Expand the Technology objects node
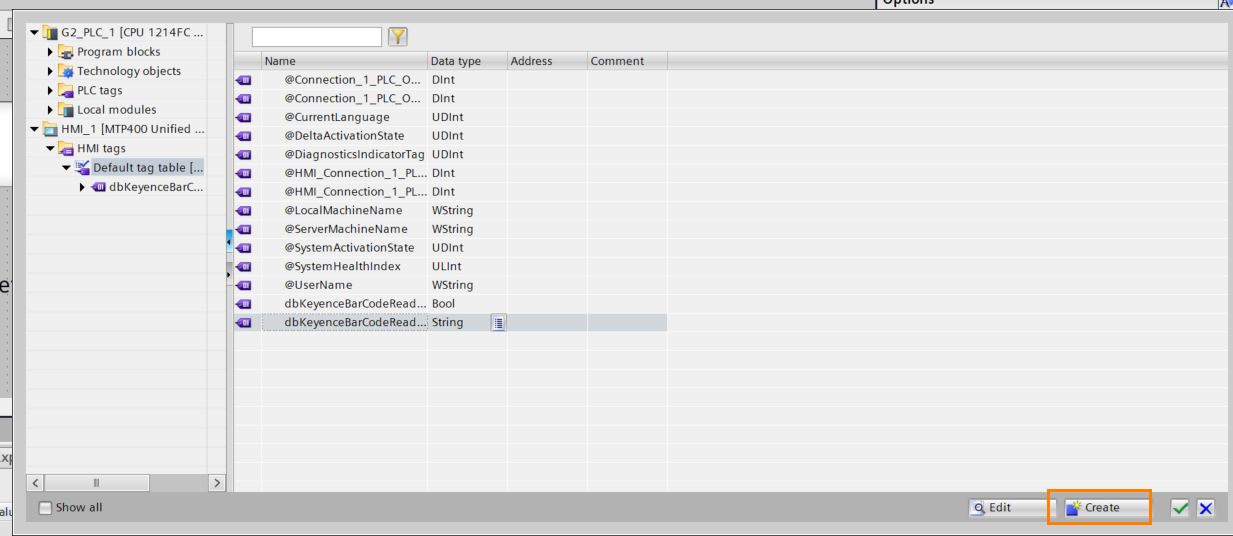This screenshot has width=1233, height=536. coord(51,71)
